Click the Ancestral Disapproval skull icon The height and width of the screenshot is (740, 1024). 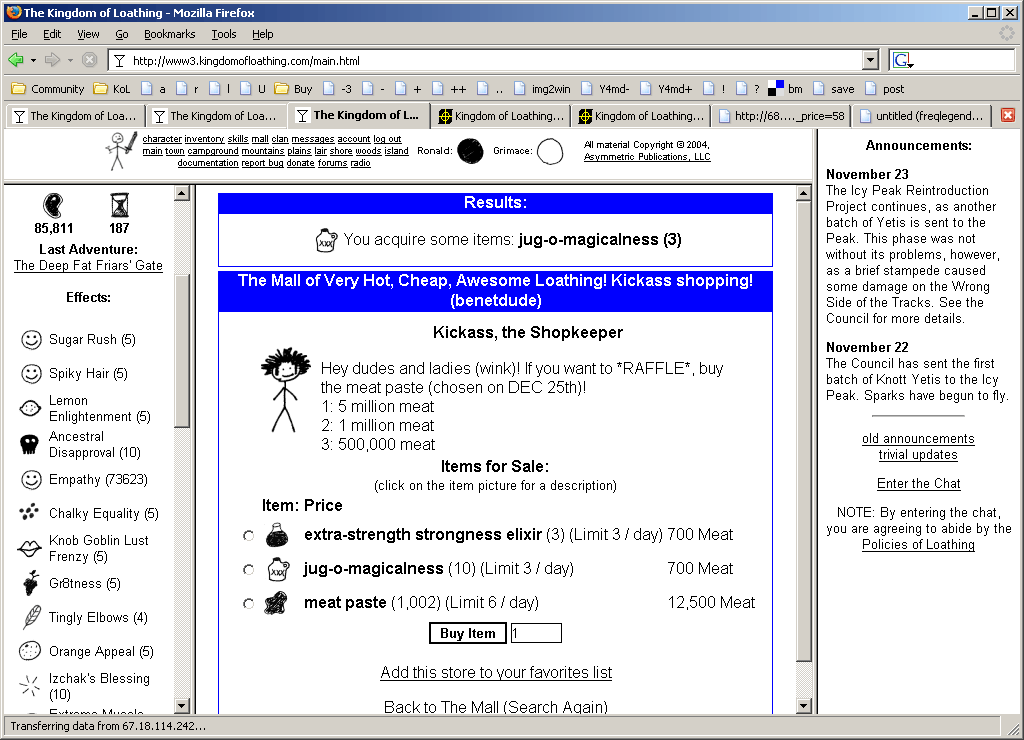[x=29, y=444]
